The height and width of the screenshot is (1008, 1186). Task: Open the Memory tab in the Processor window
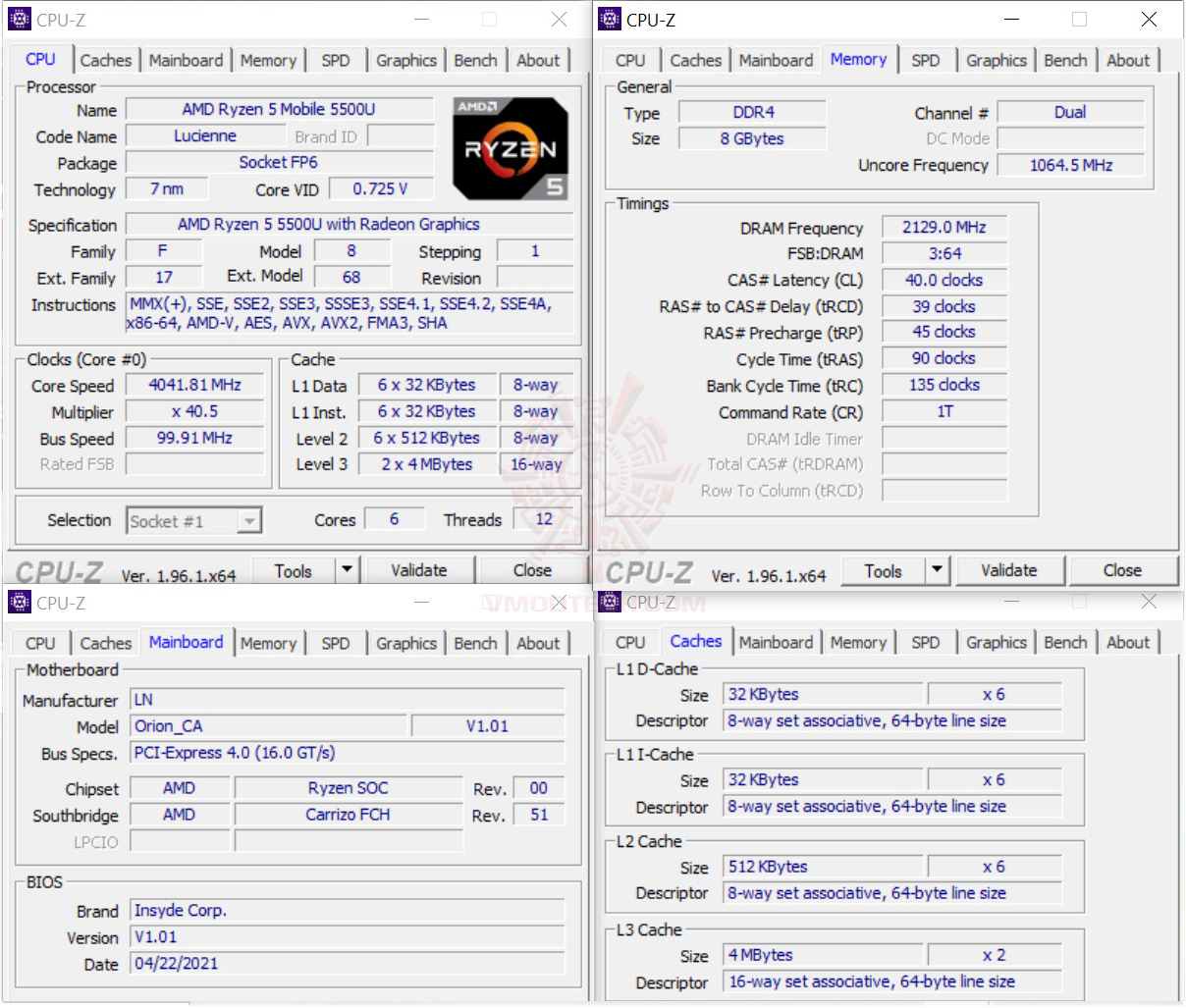268,60
